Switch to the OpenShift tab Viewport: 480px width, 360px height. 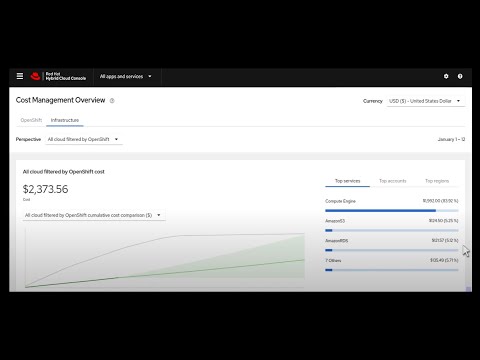[x=31, y=120]
